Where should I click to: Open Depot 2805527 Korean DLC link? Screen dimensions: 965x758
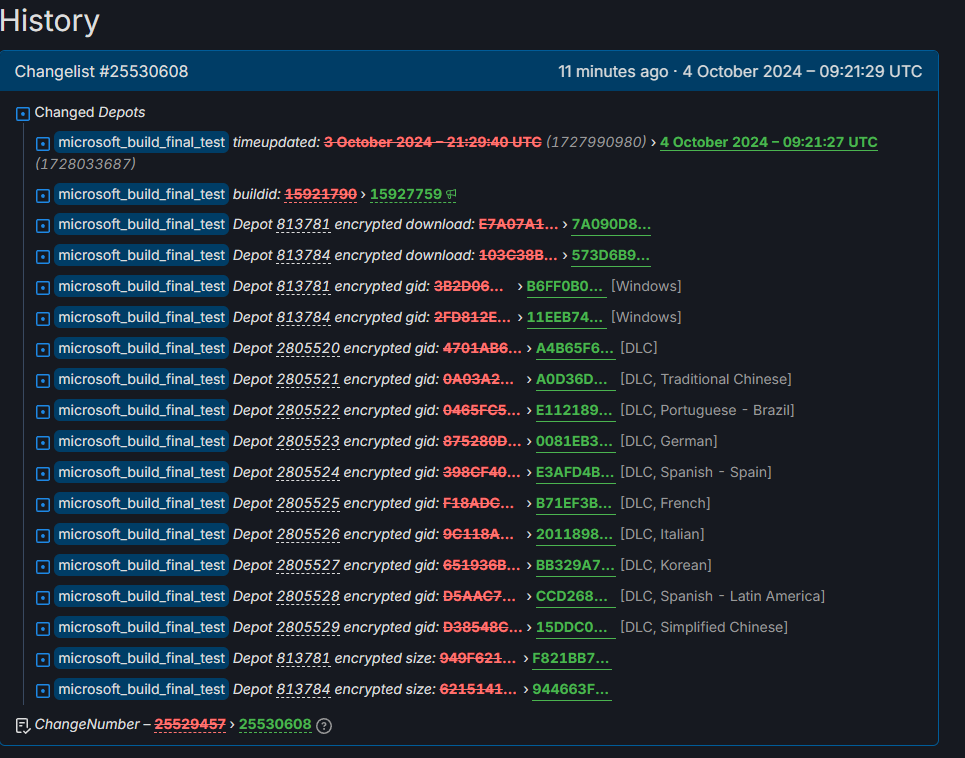point(308,565)
